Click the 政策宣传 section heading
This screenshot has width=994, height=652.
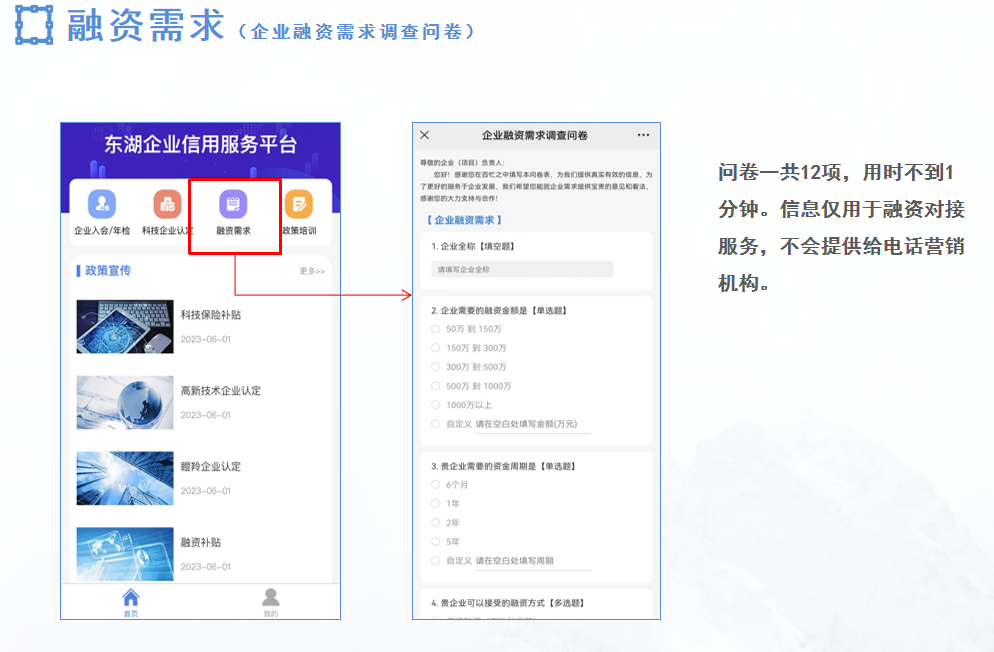108,271
